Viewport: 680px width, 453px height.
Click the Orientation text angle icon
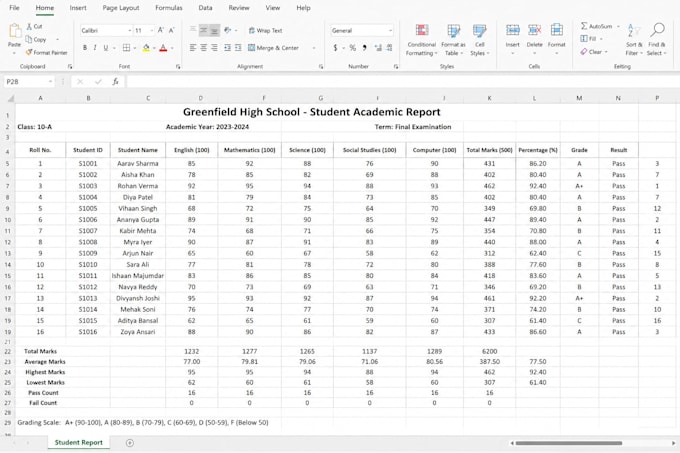tap(228, 30)
